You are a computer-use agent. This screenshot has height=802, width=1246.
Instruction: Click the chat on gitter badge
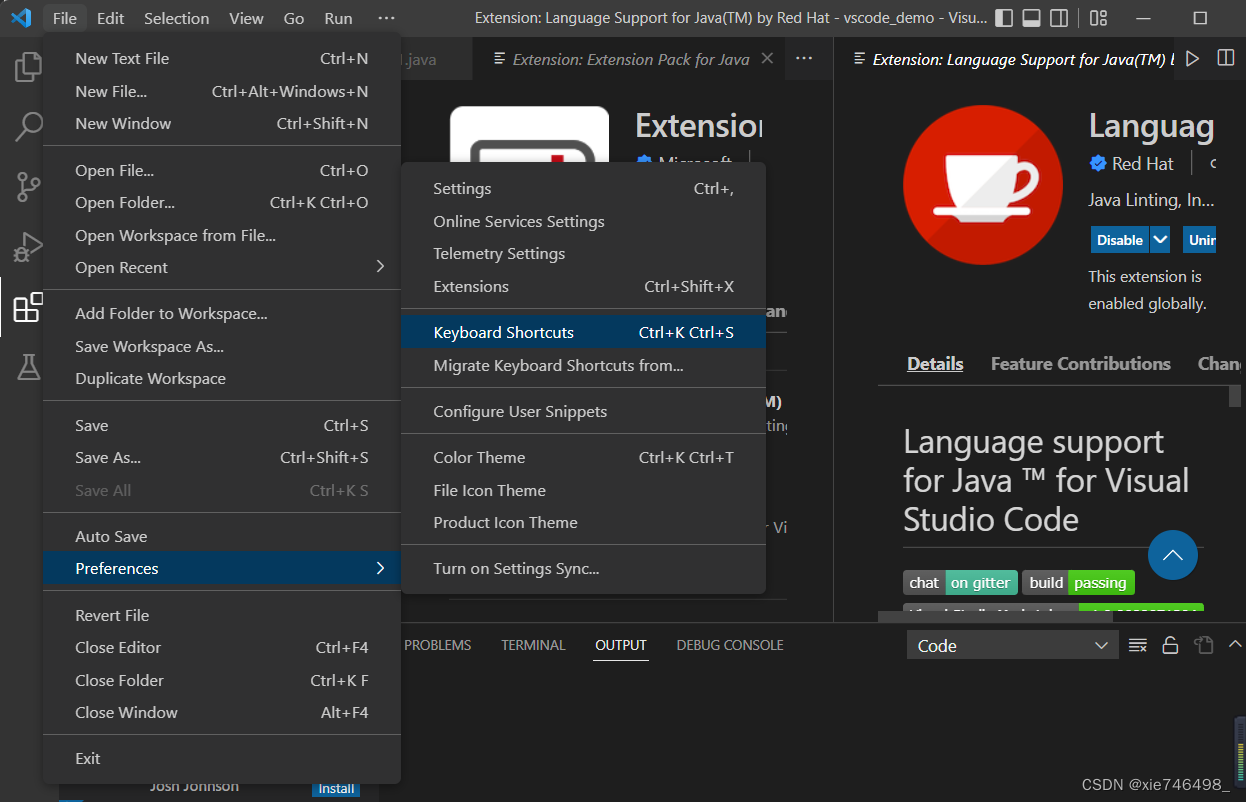click(960, 582)
